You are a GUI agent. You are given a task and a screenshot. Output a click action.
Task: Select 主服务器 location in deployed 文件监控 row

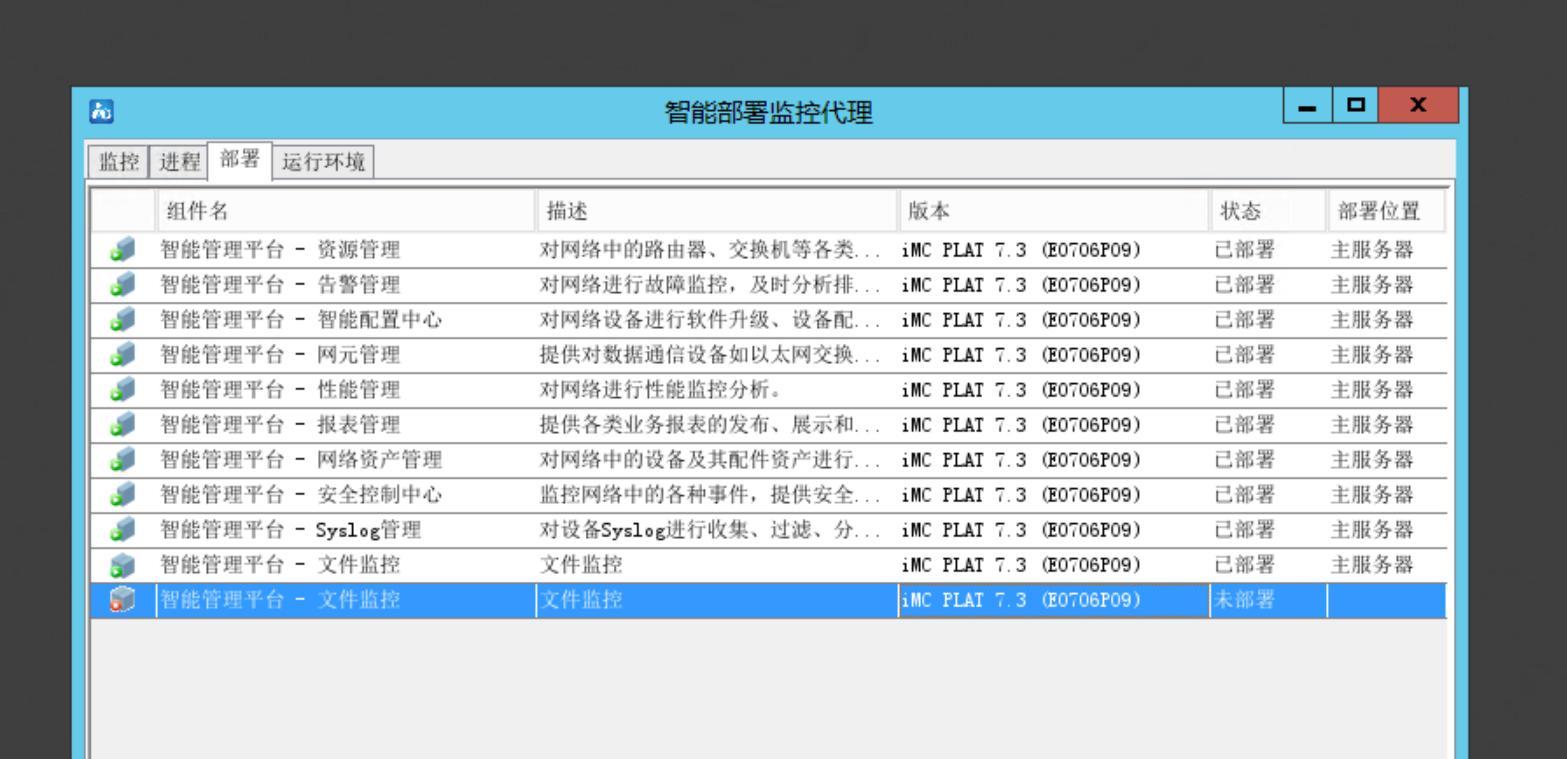pyautogui.click(x=1372, y=565)
